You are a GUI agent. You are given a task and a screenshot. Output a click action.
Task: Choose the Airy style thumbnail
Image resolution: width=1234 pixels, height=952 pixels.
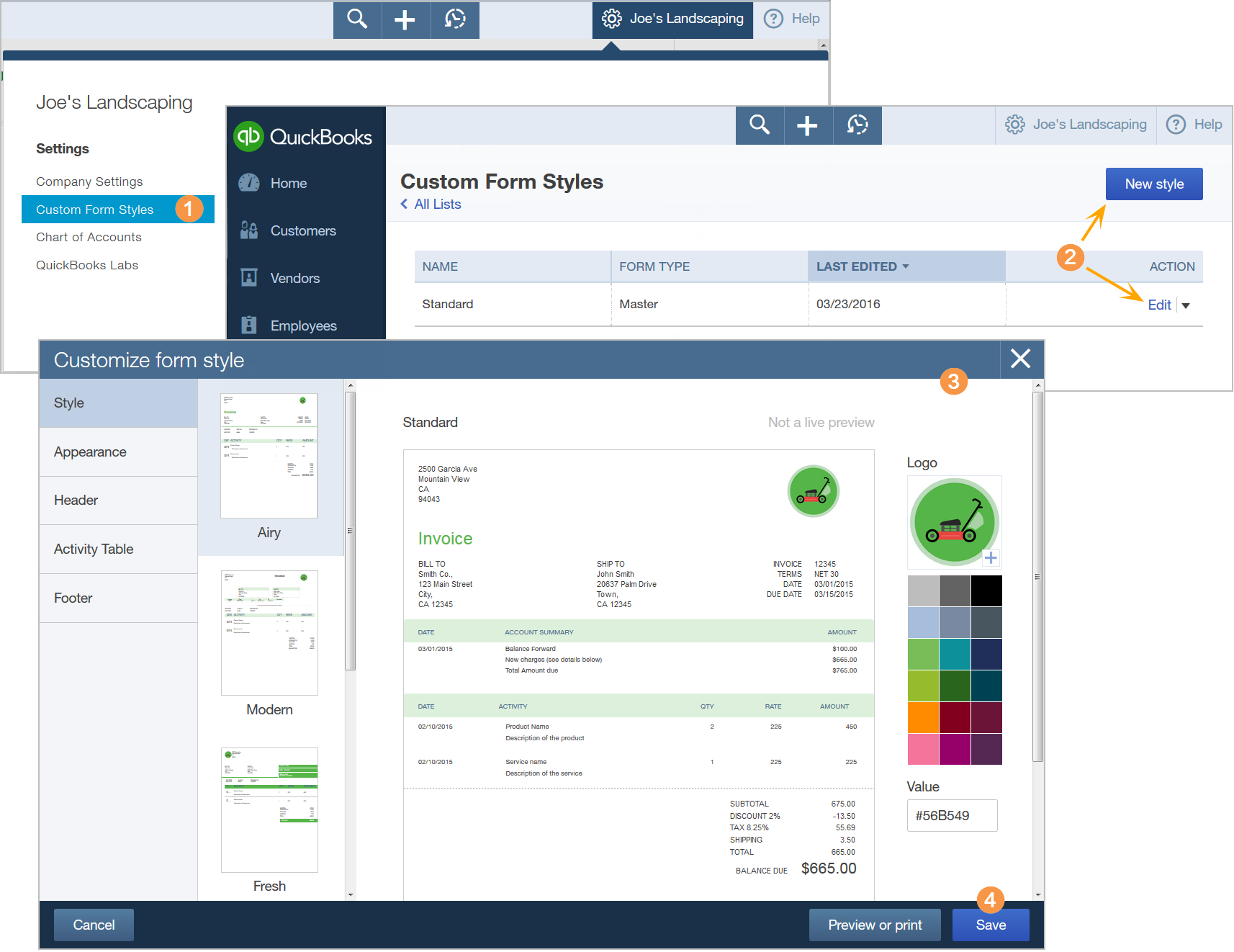[269, 456]
